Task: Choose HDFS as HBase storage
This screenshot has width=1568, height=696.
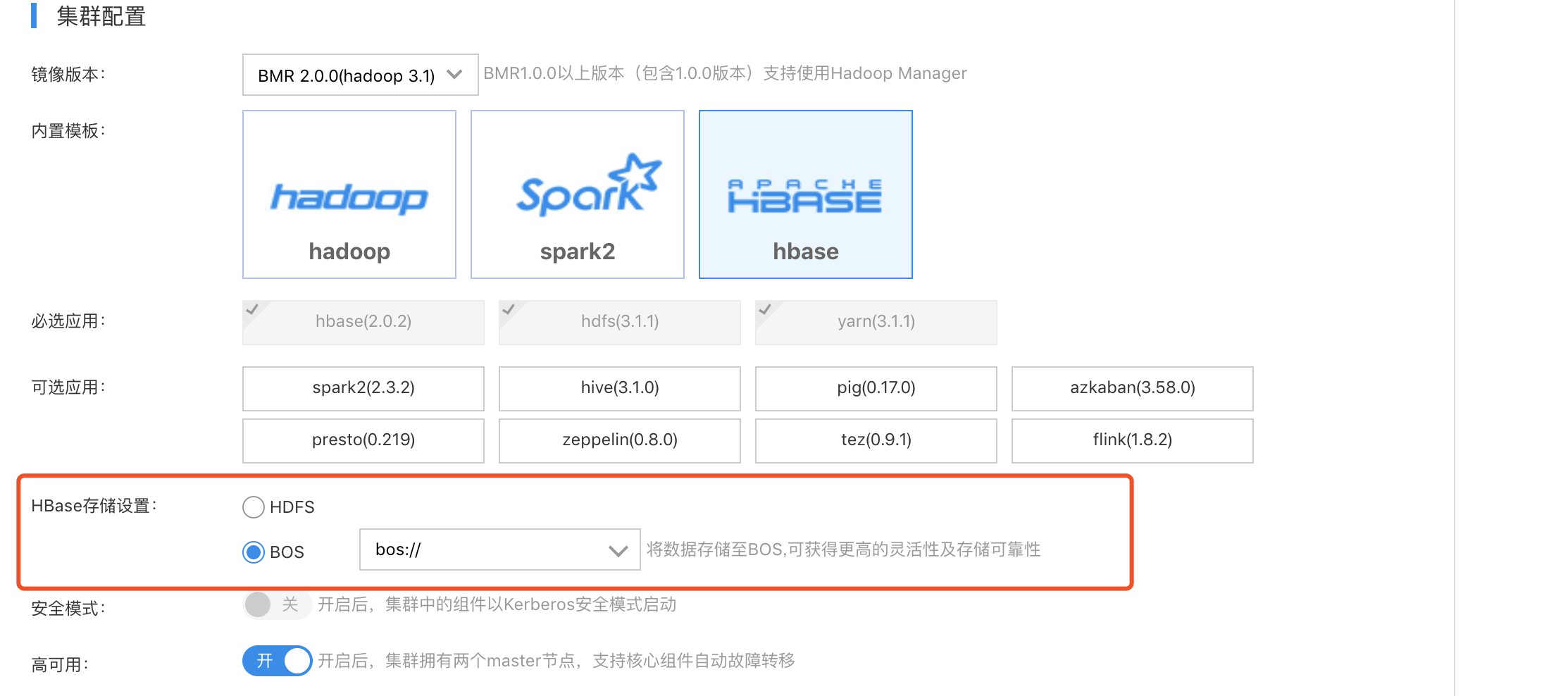Action: (x=254, y=507)
